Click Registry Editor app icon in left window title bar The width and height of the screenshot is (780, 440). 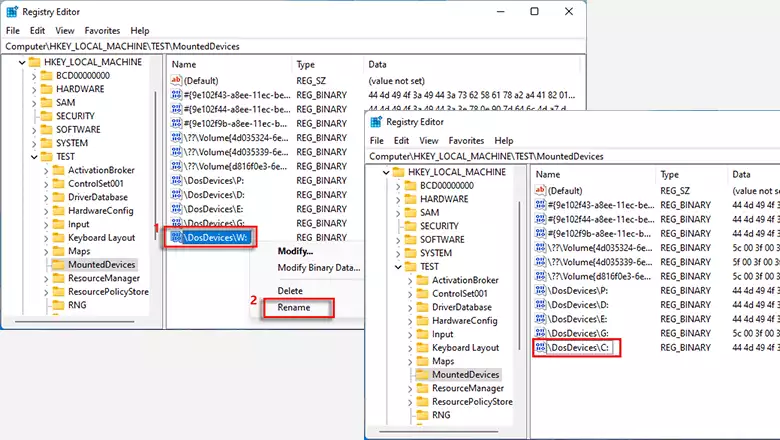point(13,11)
